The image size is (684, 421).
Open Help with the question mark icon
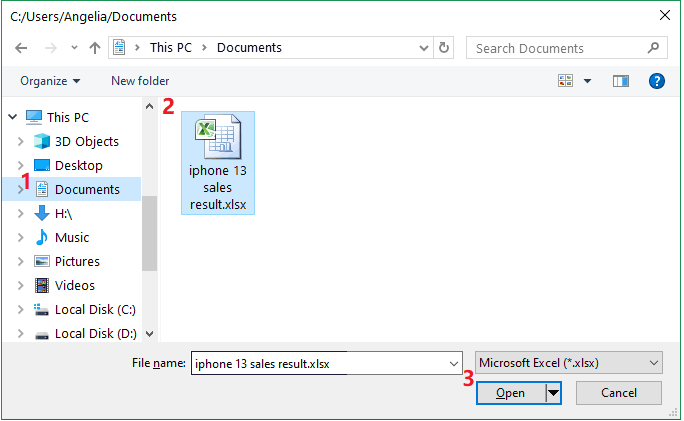tap(657, 81)
